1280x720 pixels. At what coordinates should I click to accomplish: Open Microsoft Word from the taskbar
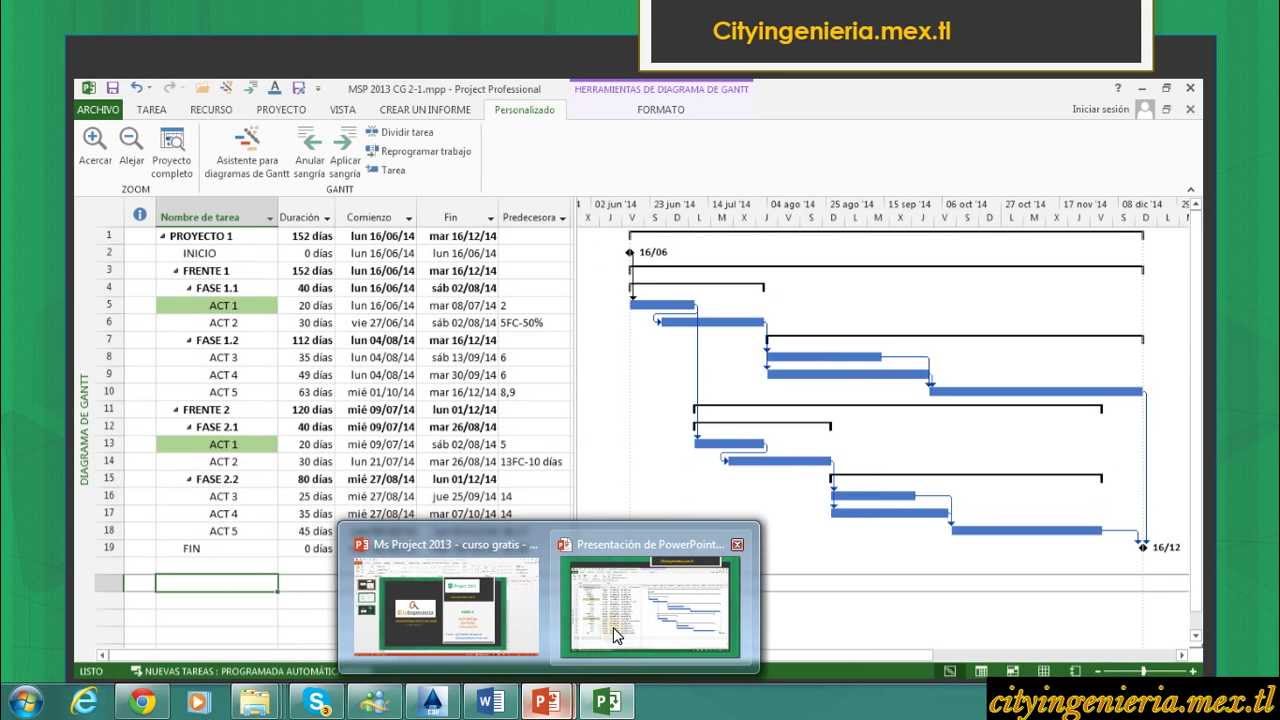tap(491, 702)
